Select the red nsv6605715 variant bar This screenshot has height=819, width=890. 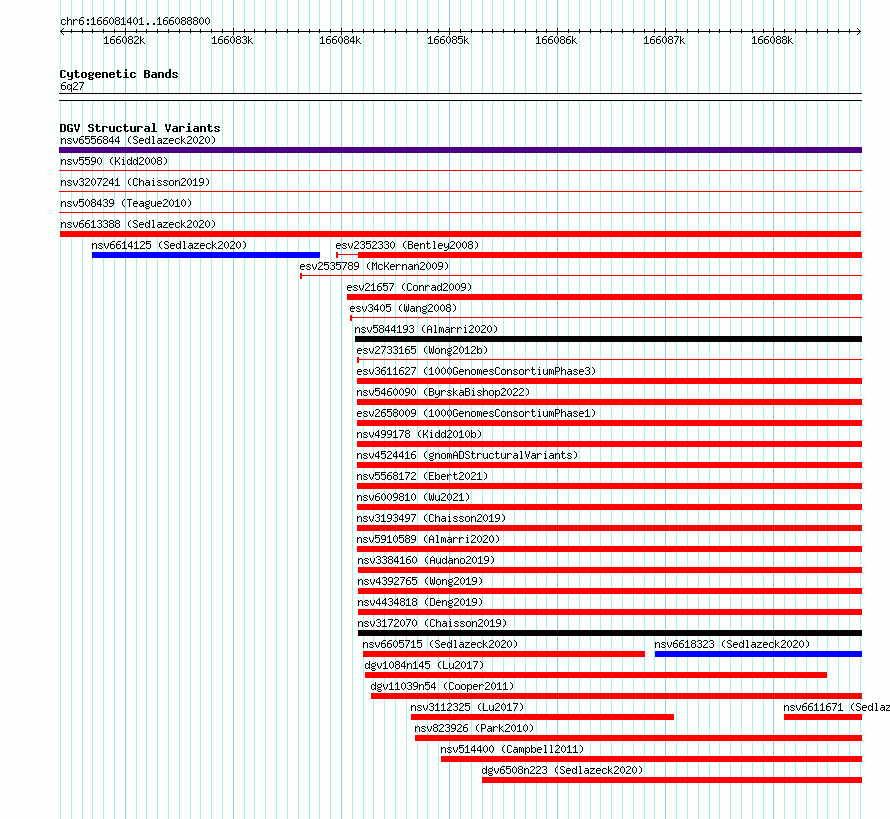[x=504, y=654]
